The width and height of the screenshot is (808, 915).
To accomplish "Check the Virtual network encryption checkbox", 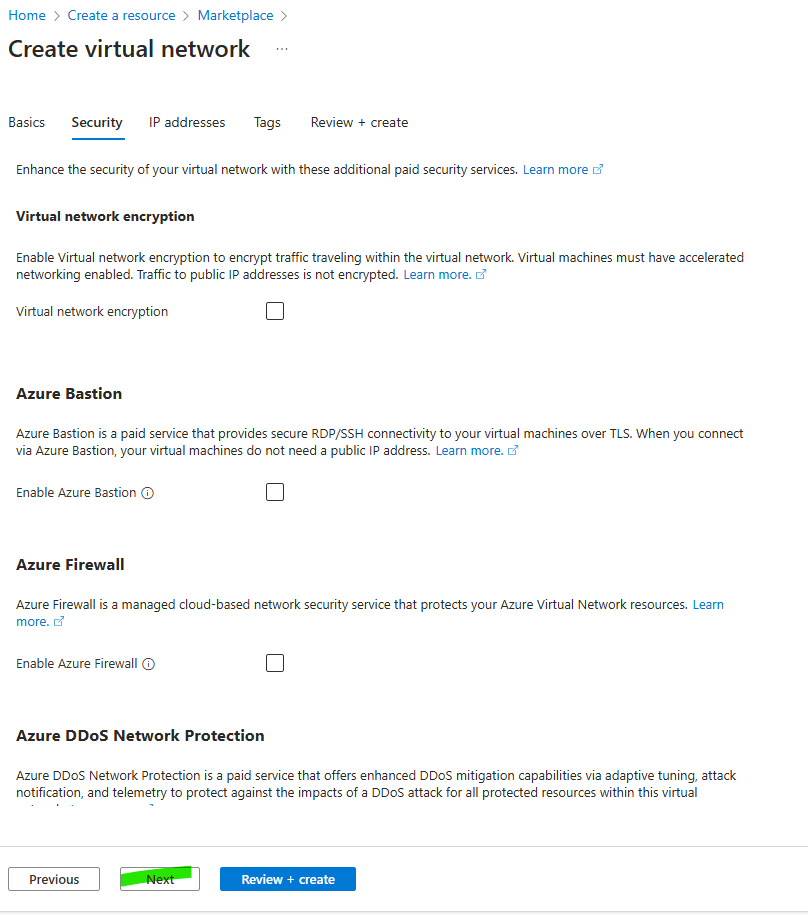I will [275, 311].
